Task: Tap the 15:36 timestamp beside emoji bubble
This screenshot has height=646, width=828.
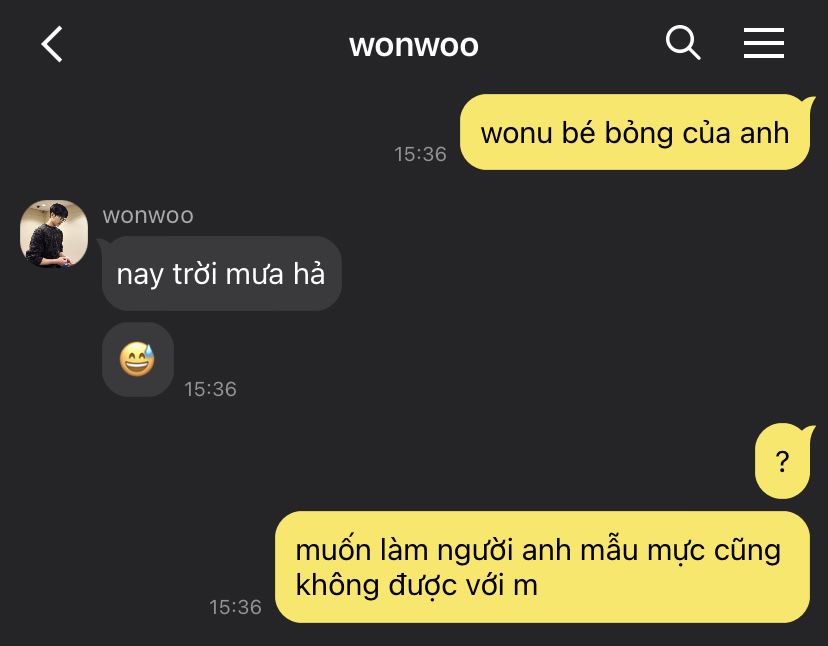Action: (x=210, y=389)
